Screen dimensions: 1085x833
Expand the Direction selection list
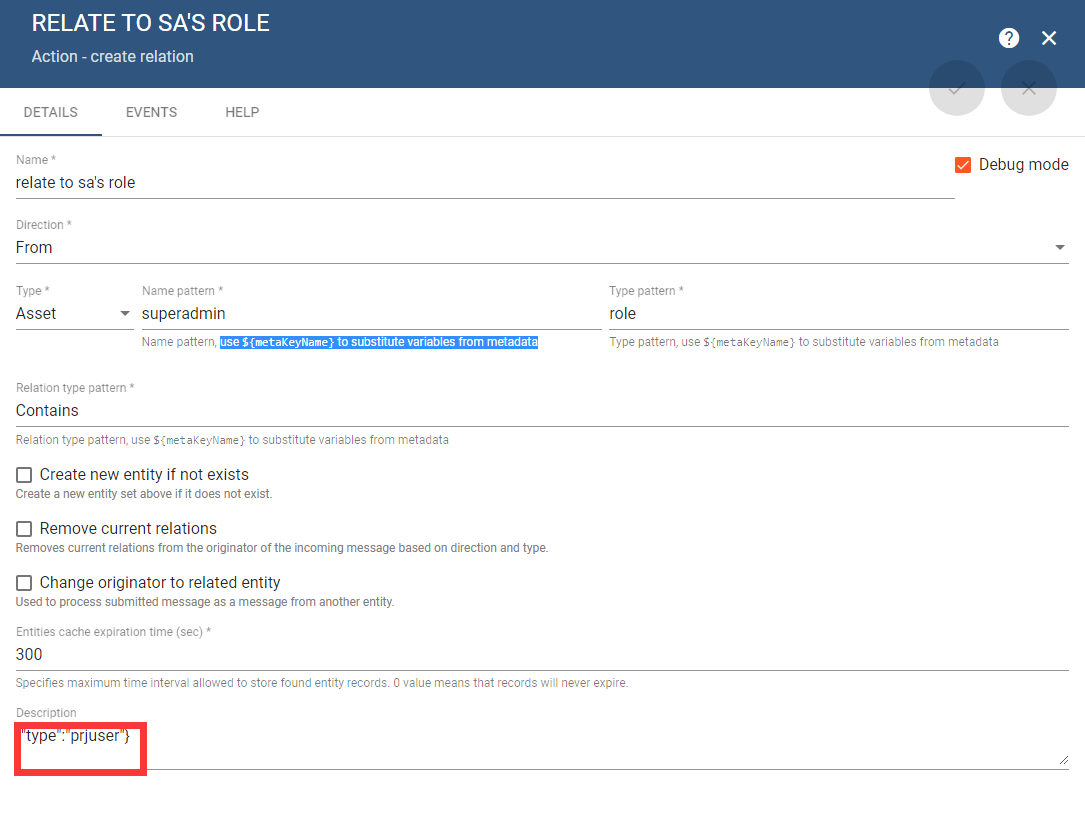point(1060,247)
